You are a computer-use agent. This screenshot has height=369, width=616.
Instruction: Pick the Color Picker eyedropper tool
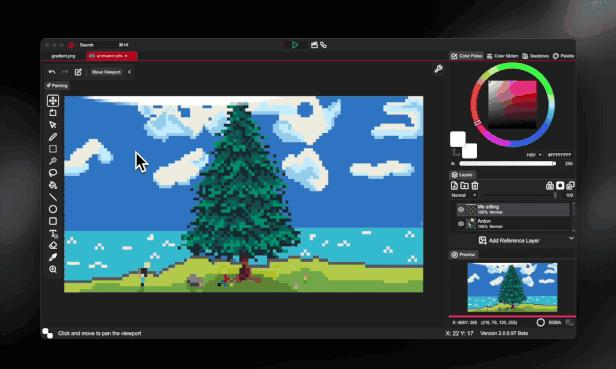[53, 257]
